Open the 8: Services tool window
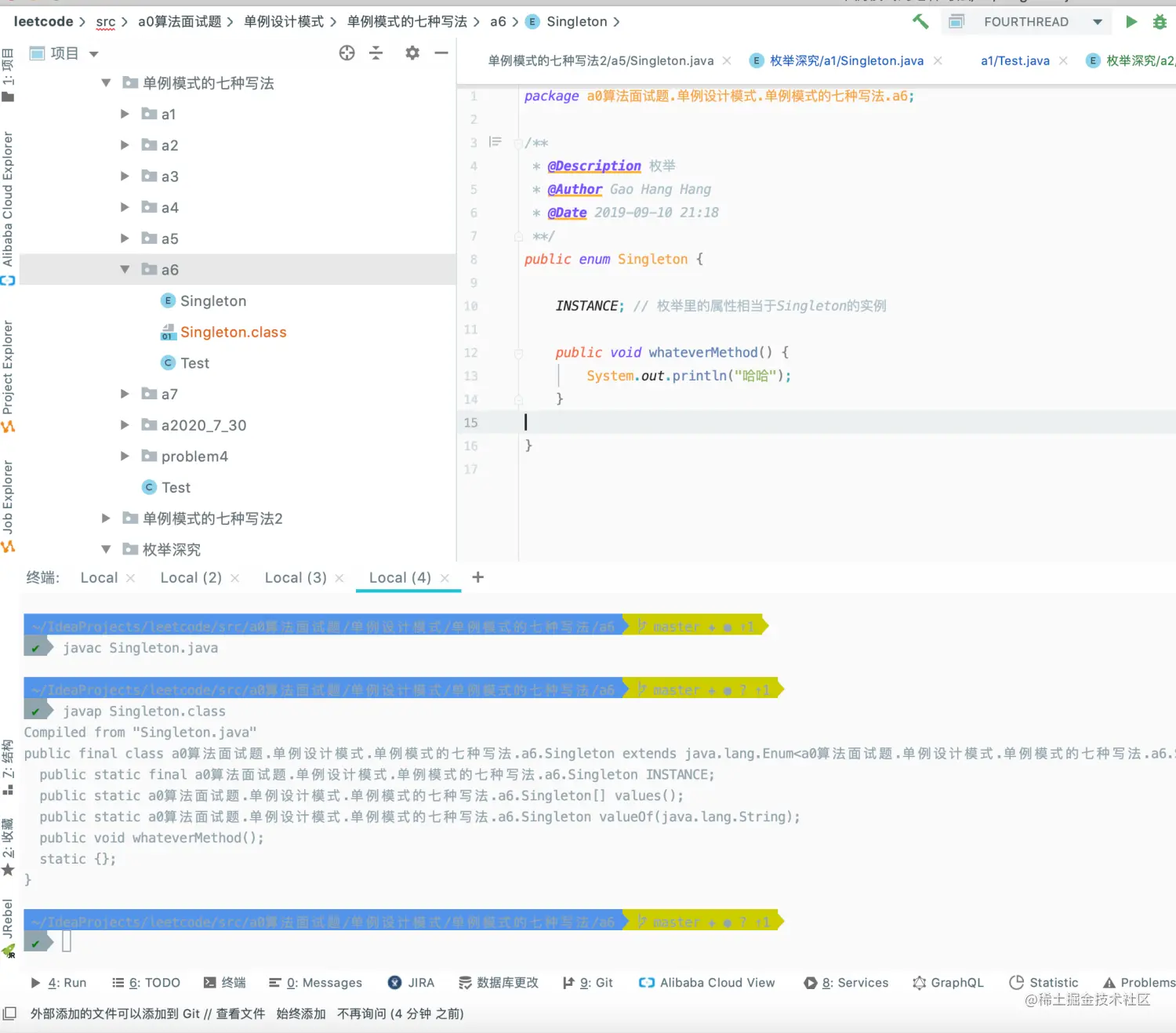 846,983
